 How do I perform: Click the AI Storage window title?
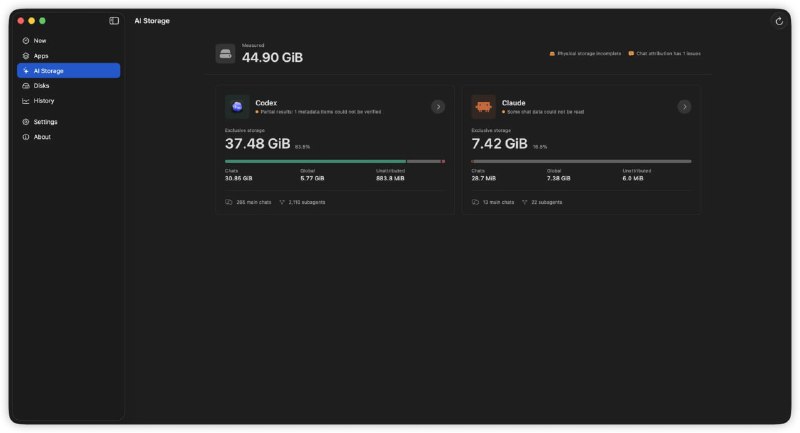point(152,21)
